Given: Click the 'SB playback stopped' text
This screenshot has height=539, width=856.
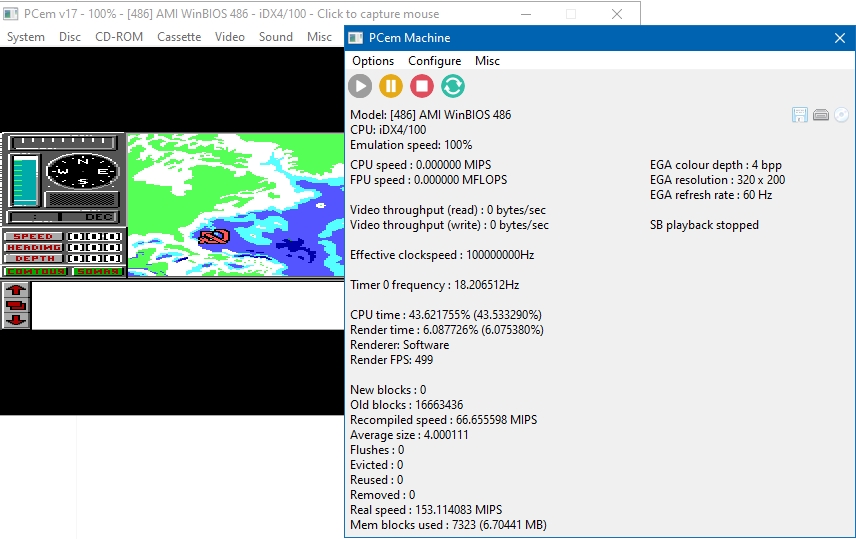Looking at the screenshot, I should pos(704,225).
